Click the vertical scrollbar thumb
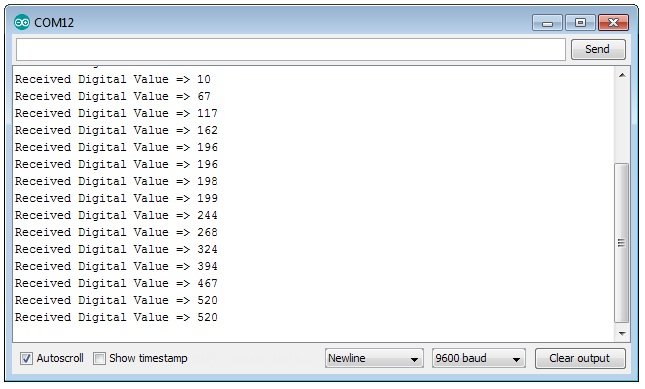 [x=622, y=243]
